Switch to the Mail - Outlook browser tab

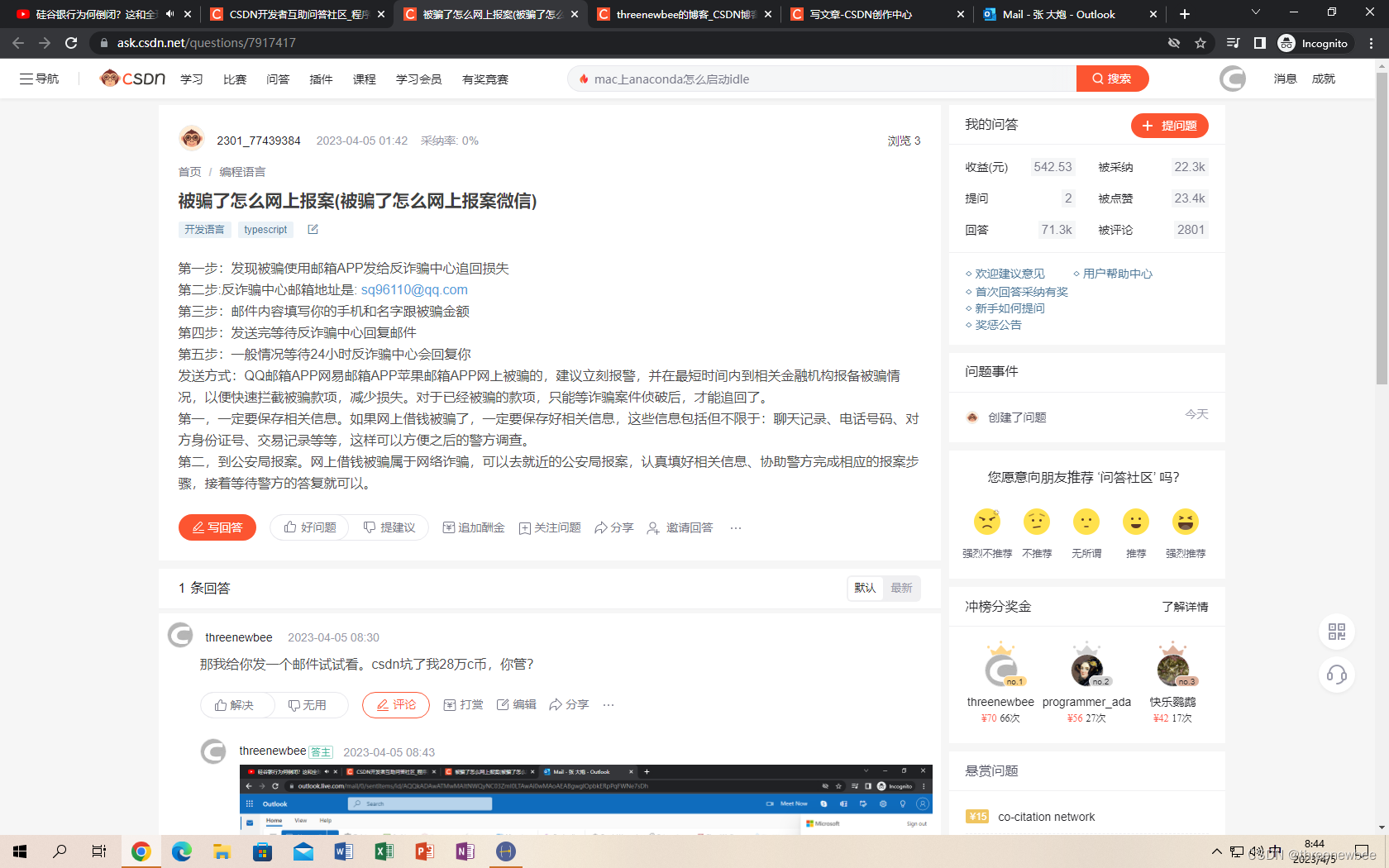(1070, 14)
